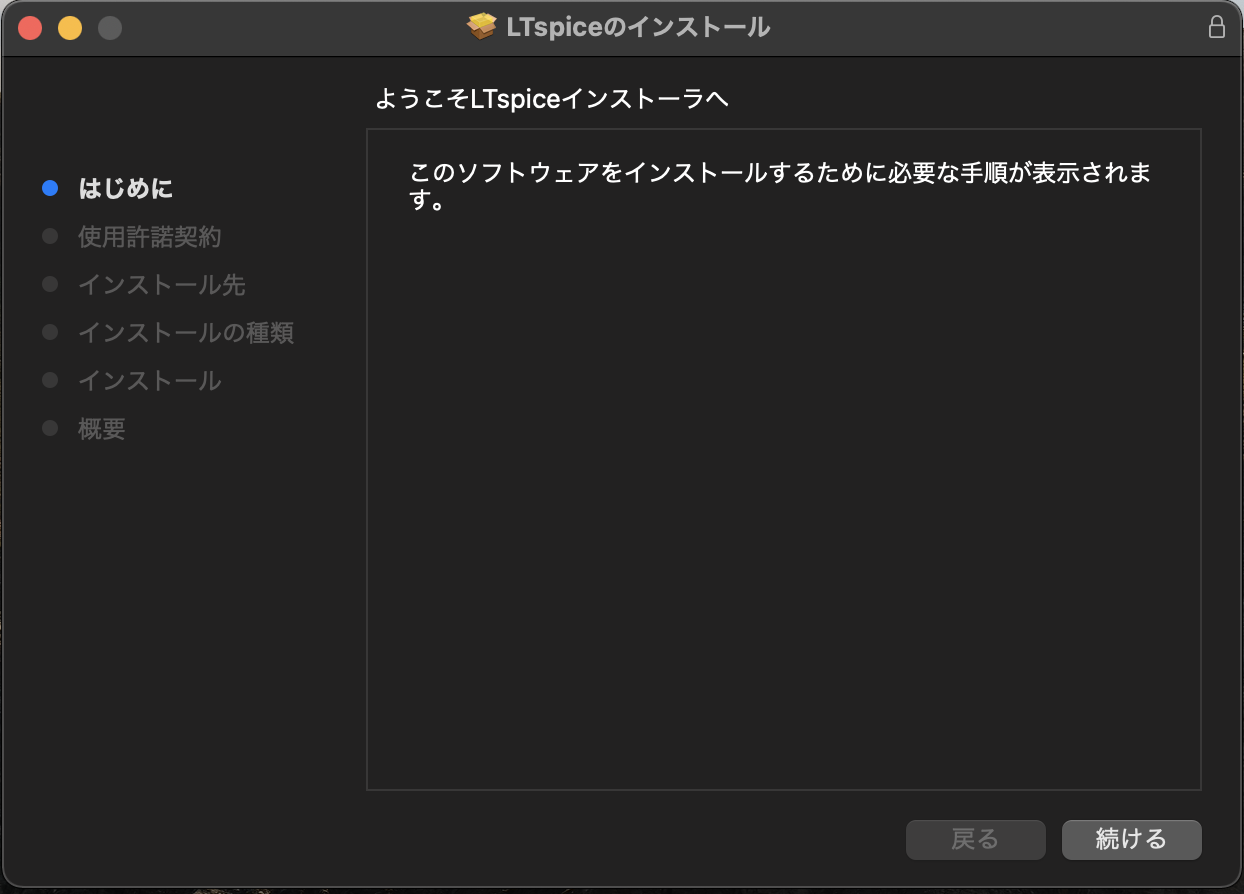Click the gray bullet next to 使用許諾契約
Viewport: 1244px width, 894px height.
50,237
